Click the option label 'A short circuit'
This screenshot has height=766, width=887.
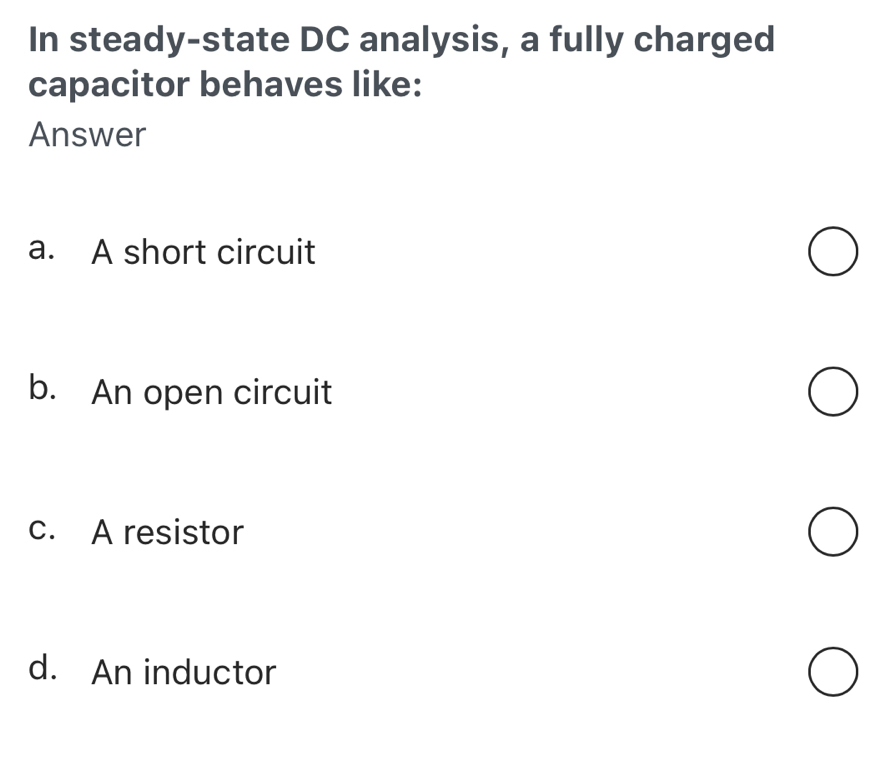coord(203,252)
